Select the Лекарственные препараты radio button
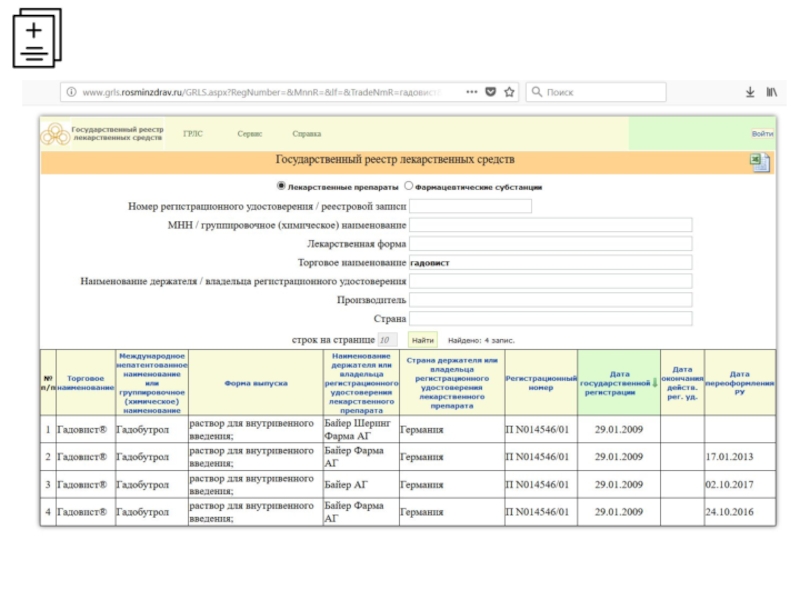 coord(281,186)
